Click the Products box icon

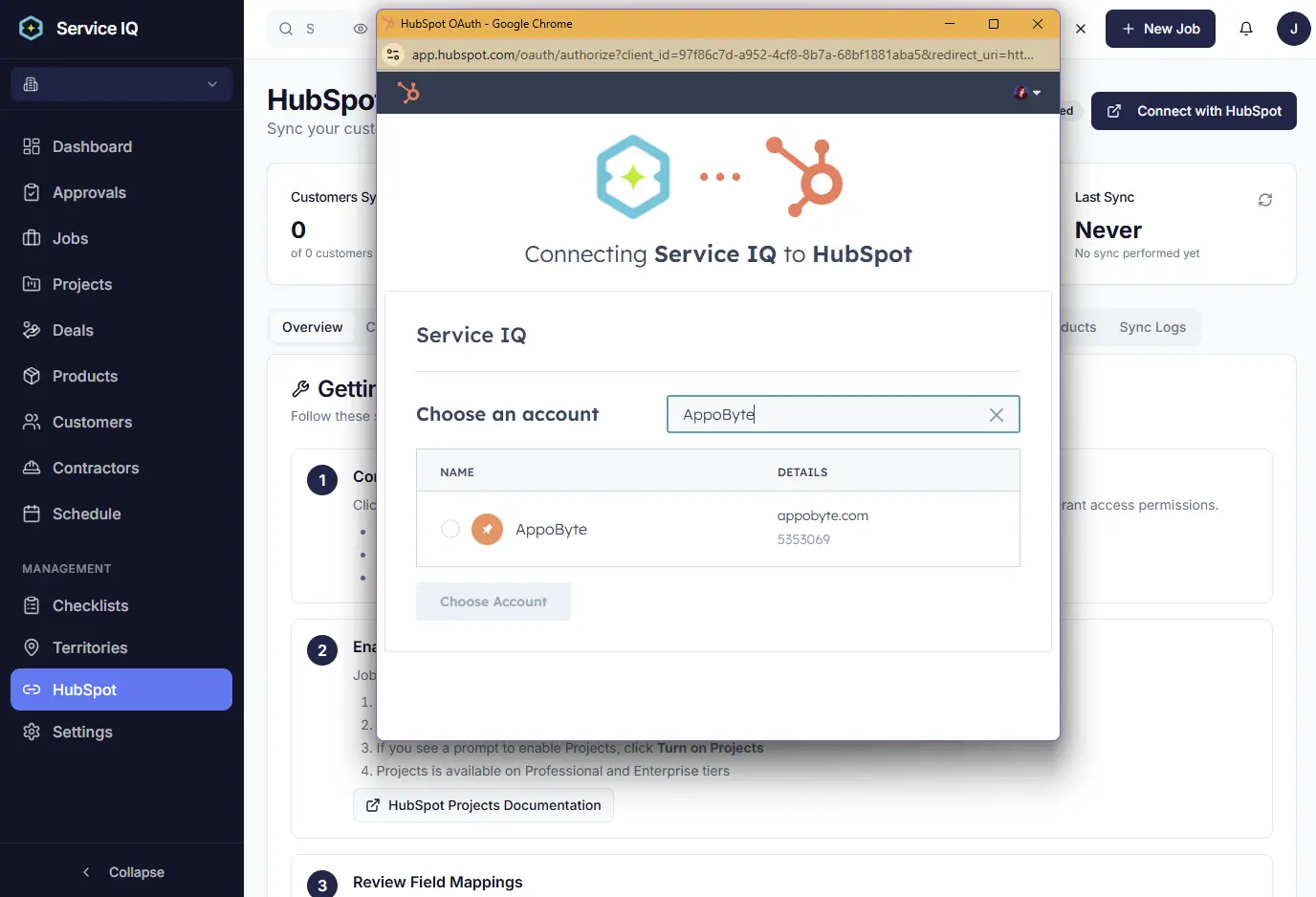coord(32,376)
